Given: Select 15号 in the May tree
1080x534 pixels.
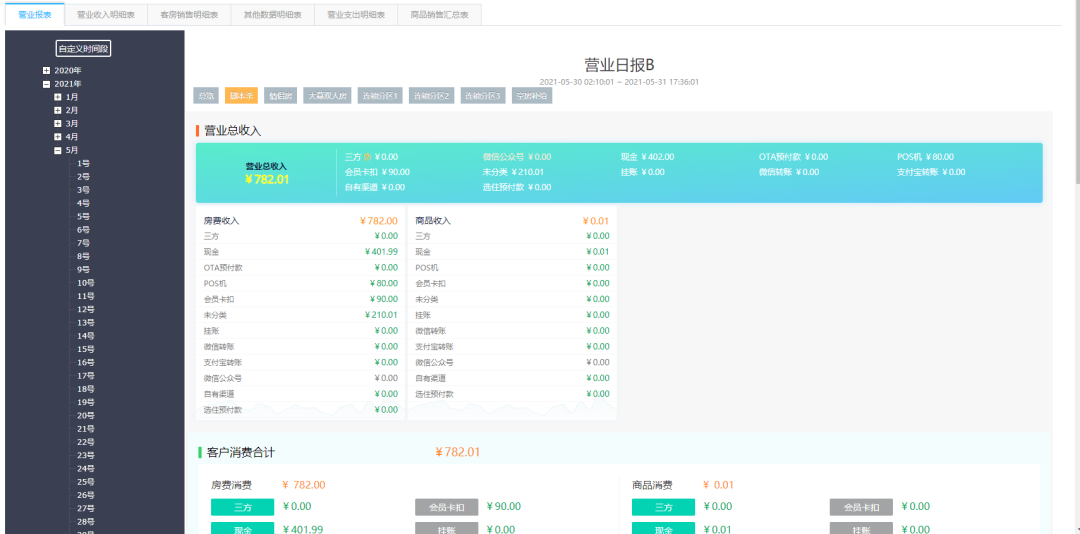Looking at the screenshot, I should point(85,349).
